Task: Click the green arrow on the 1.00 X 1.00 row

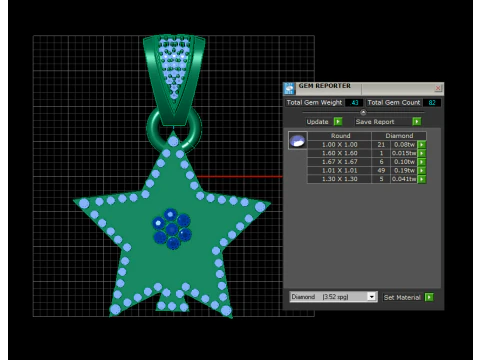Action: coord(422,145)
